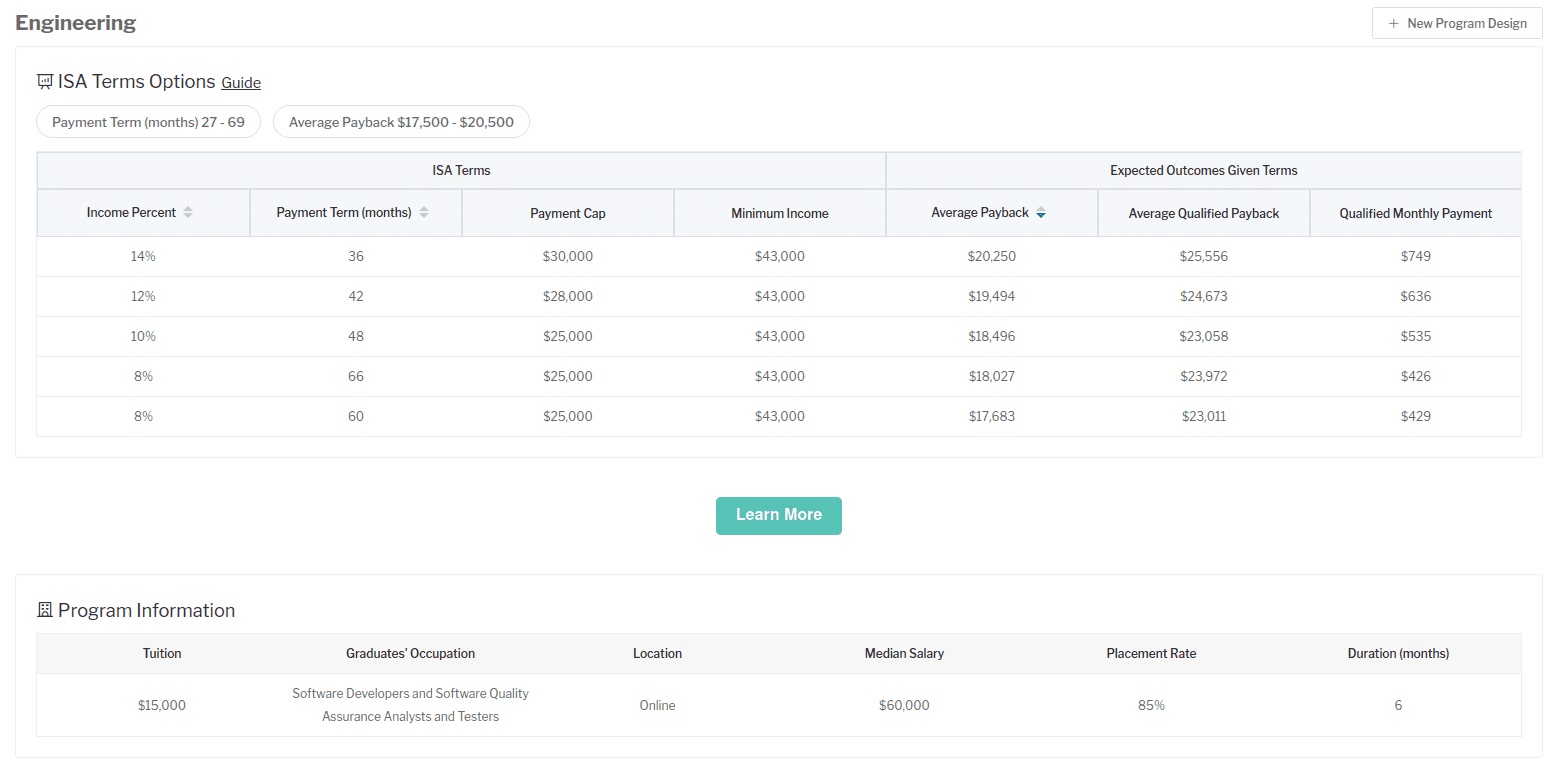The height and width of the screenshot is (765, 1548).
Task: Click the Payment Cap column header
Action: pyautogui.click(x=568, y=213)
